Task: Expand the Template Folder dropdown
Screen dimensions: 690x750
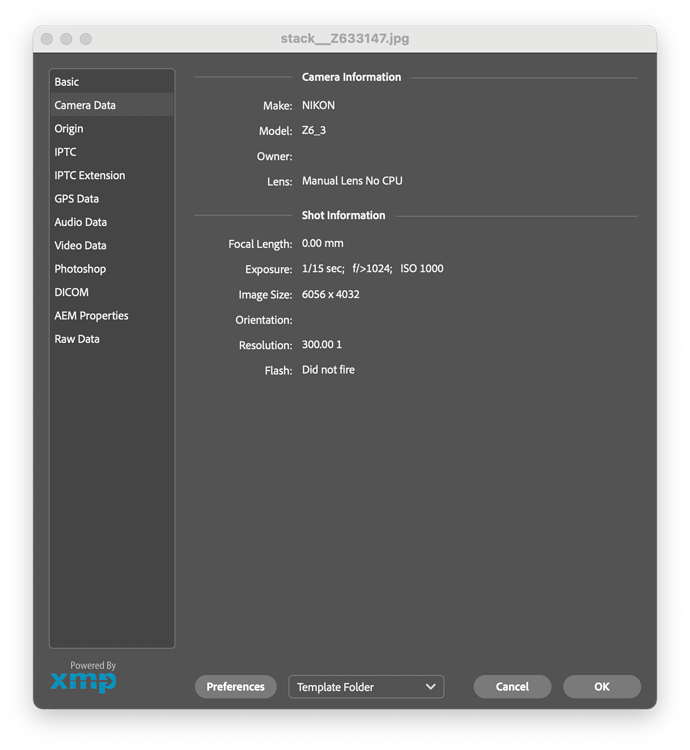Action: click(365, 687)
